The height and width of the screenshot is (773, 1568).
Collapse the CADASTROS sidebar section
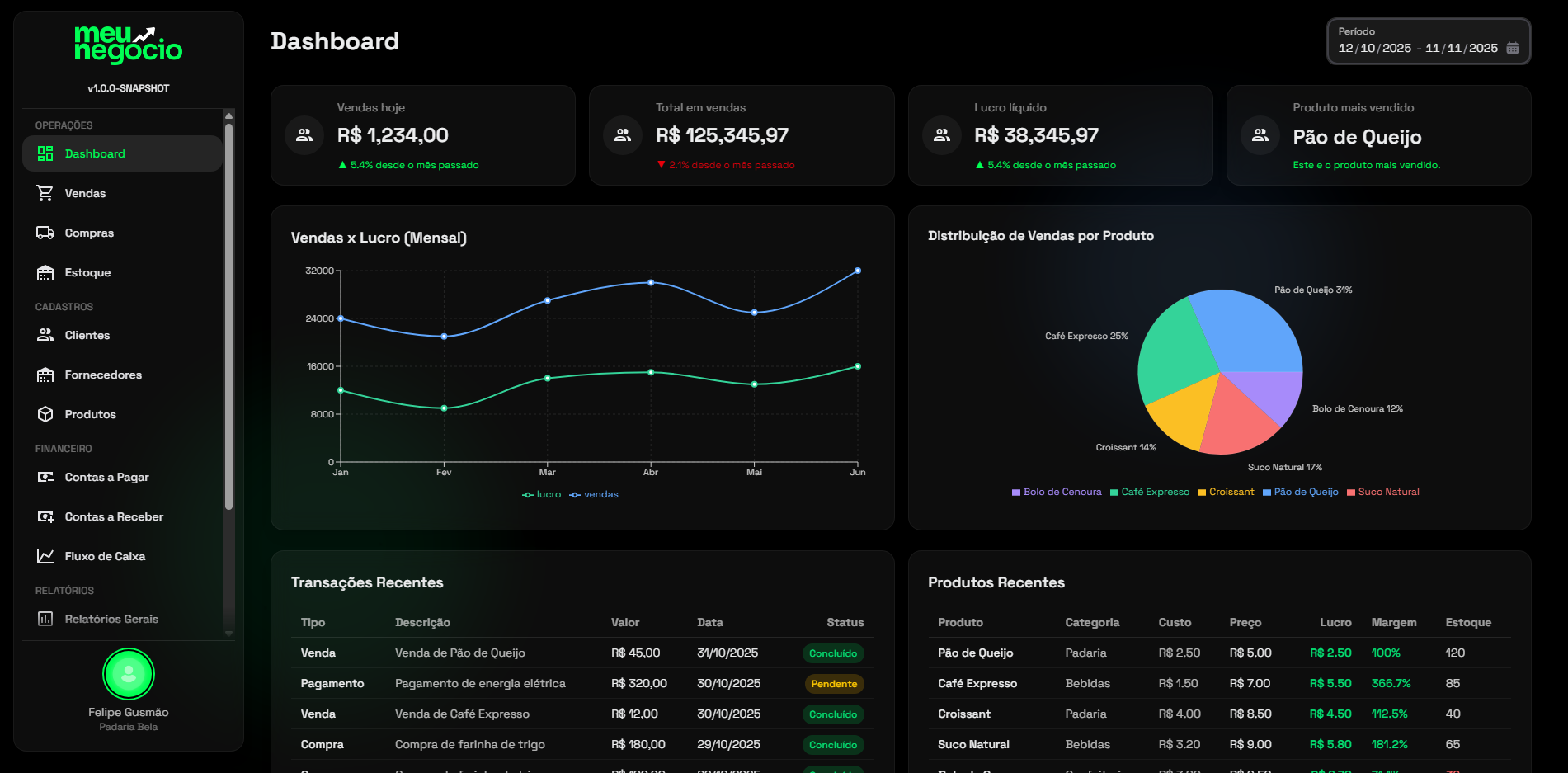click(63, 306)
